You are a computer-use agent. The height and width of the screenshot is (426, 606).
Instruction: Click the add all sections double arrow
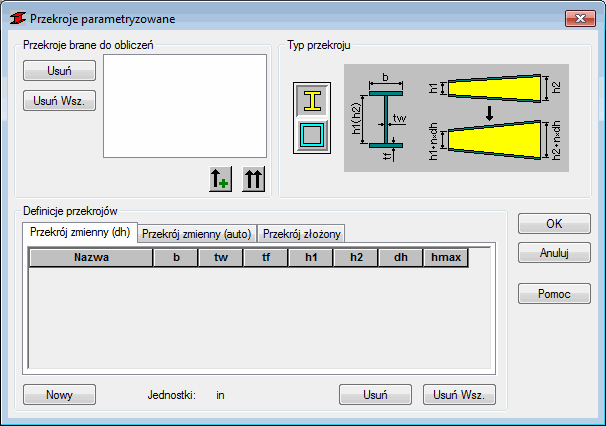(x=254, y=179)
